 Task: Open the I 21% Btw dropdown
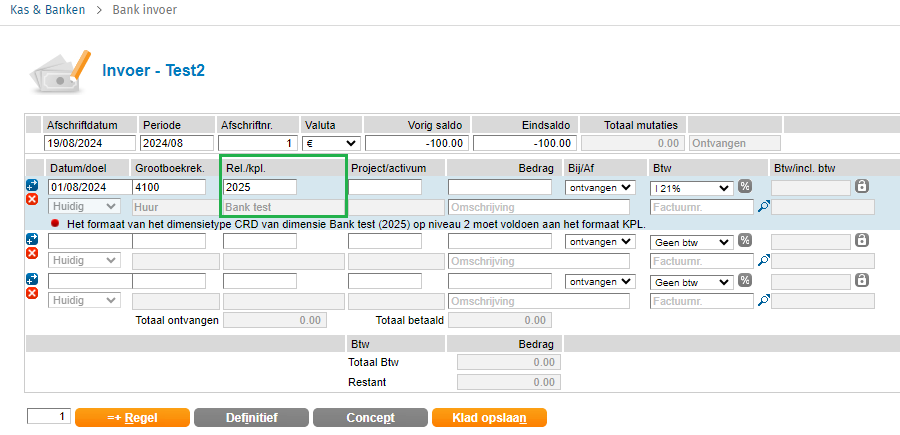[691, 187]
